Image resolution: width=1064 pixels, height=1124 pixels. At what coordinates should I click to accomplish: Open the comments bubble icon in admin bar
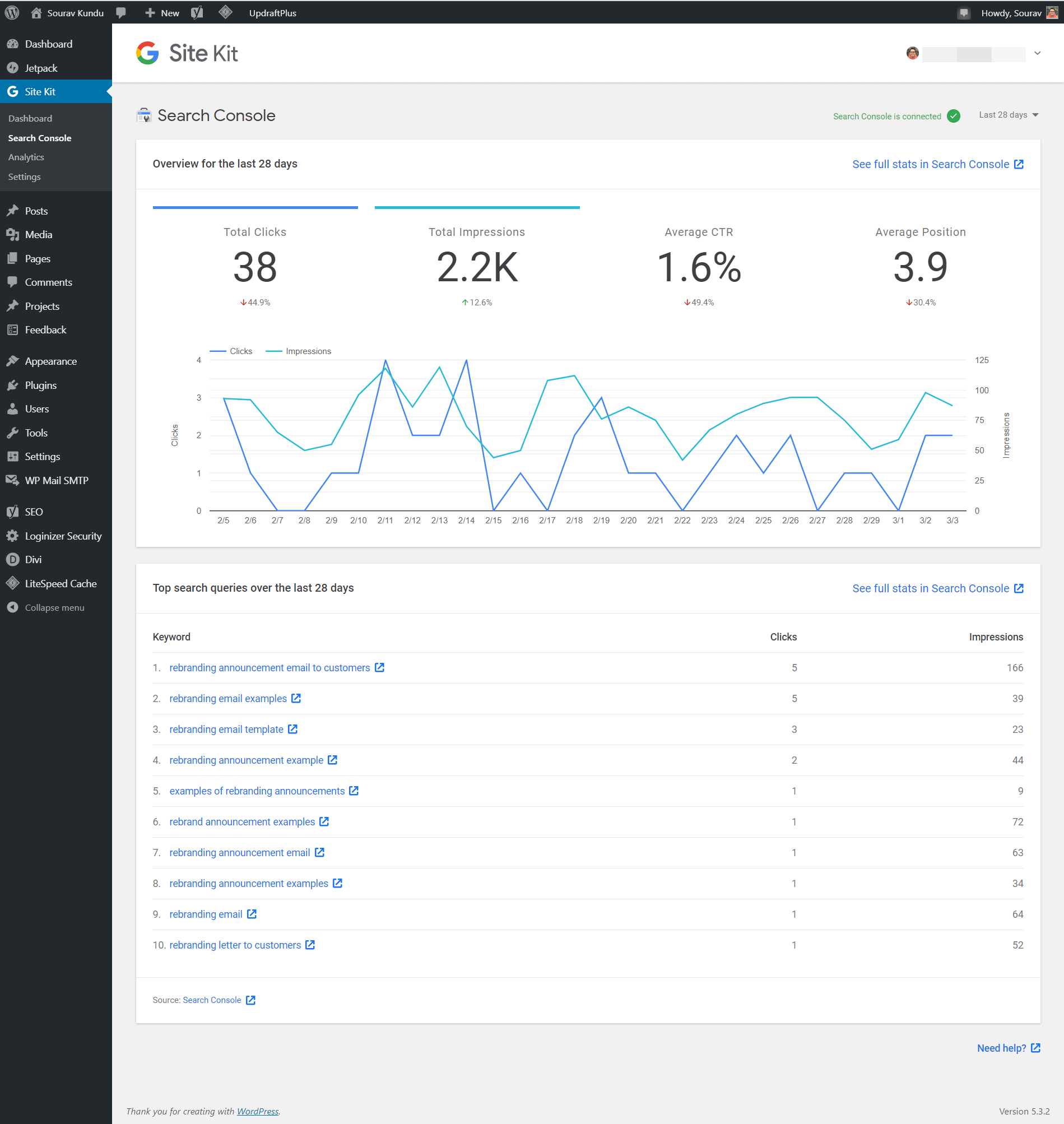(x=121, y=13)
